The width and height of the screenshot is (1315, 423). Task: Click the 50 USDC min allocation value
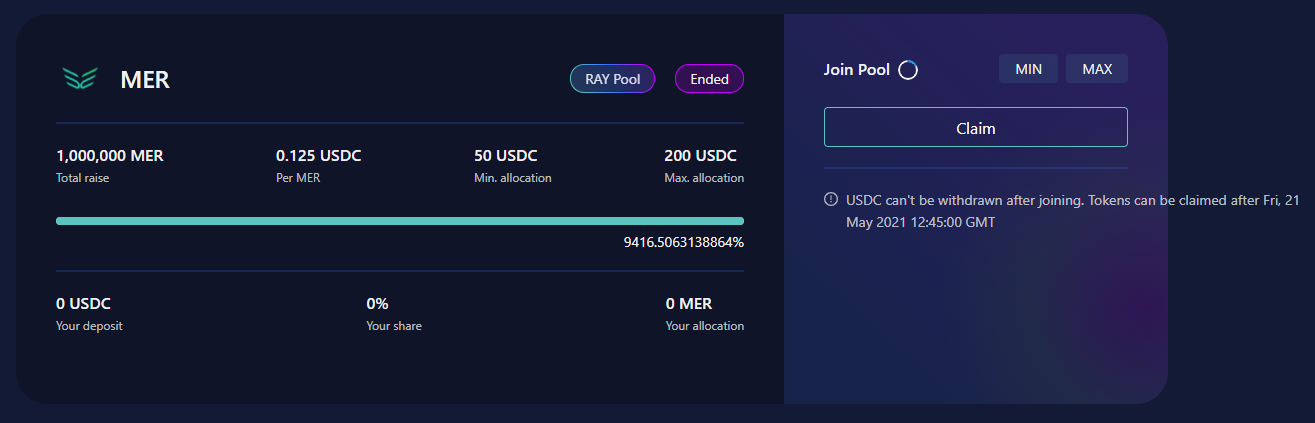click(506, 156)
